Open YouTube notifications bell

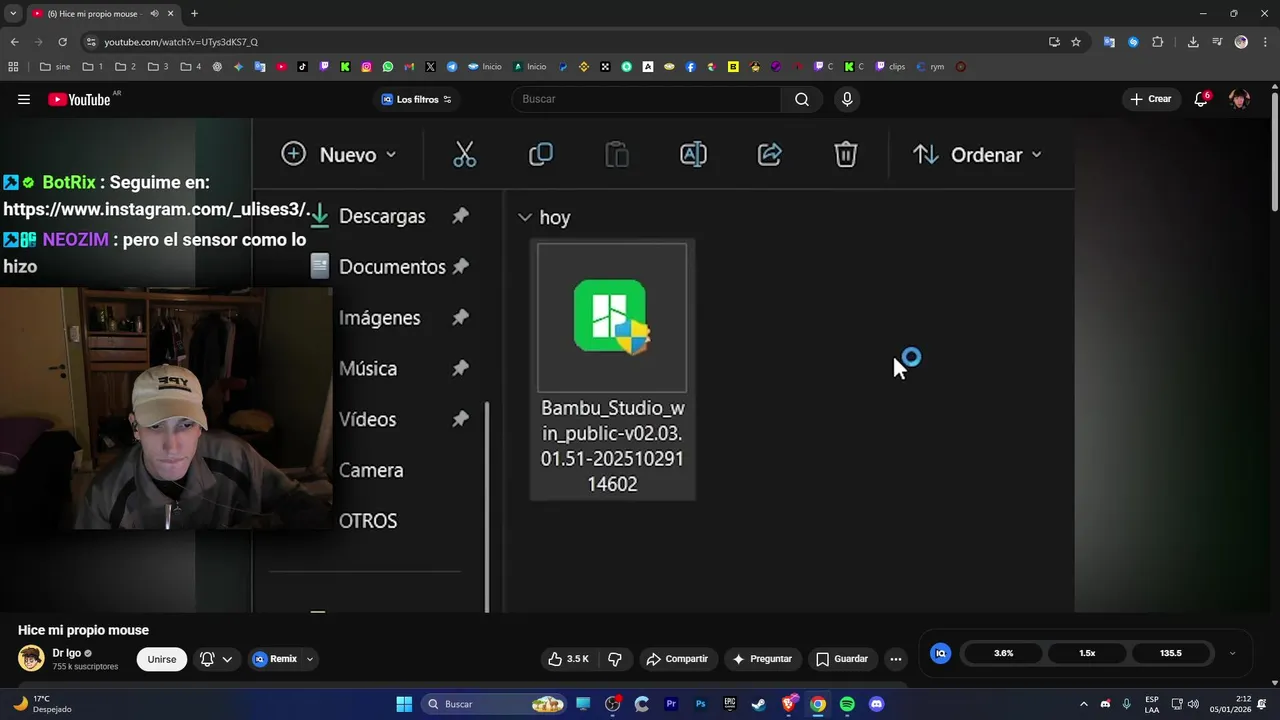(1201, 99)
